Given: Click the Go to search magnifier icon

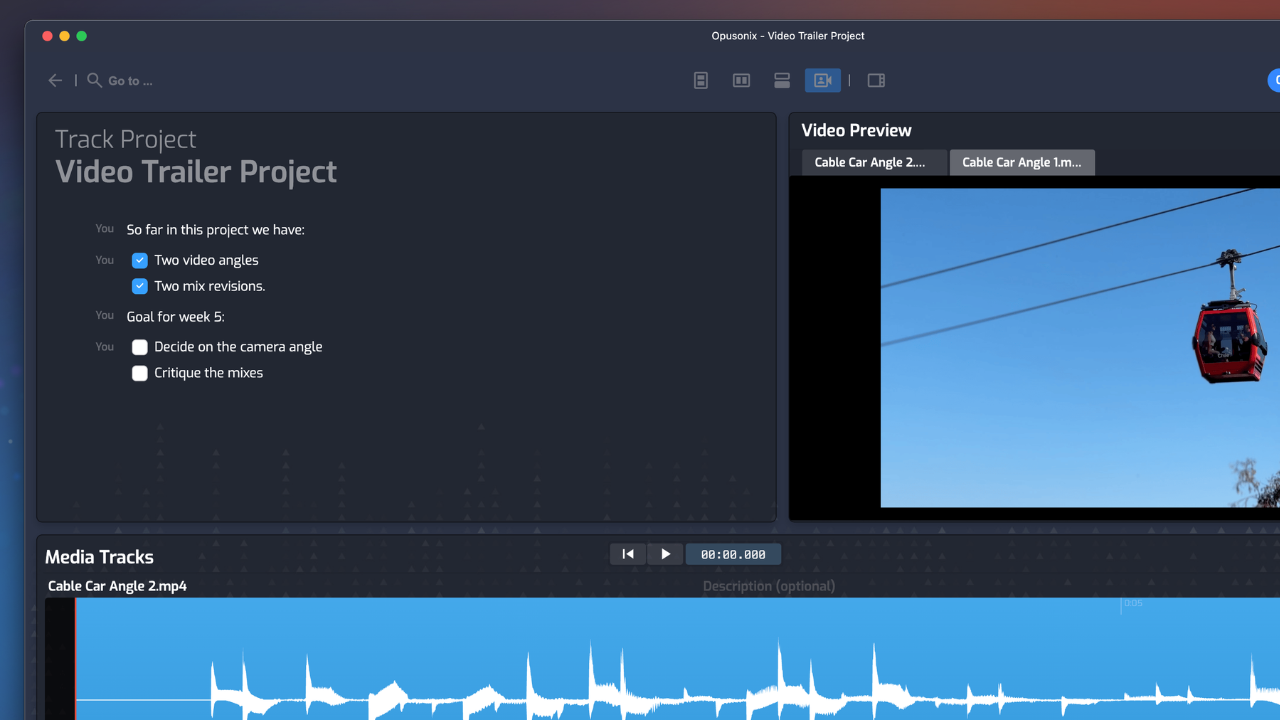Looking at the screenshot, I should pyautogui.click(x=94, y=80).
